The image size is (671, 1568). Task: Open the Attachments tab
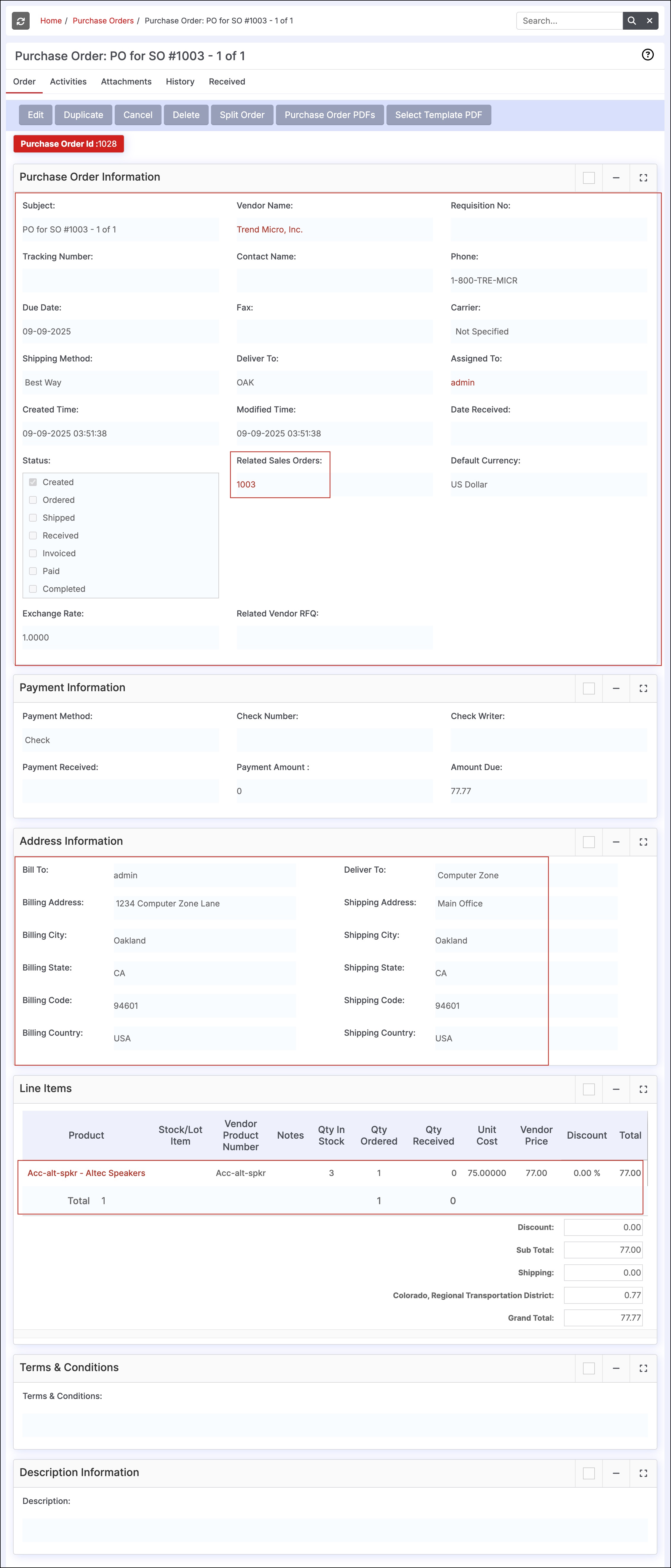[x=126, y=82]
